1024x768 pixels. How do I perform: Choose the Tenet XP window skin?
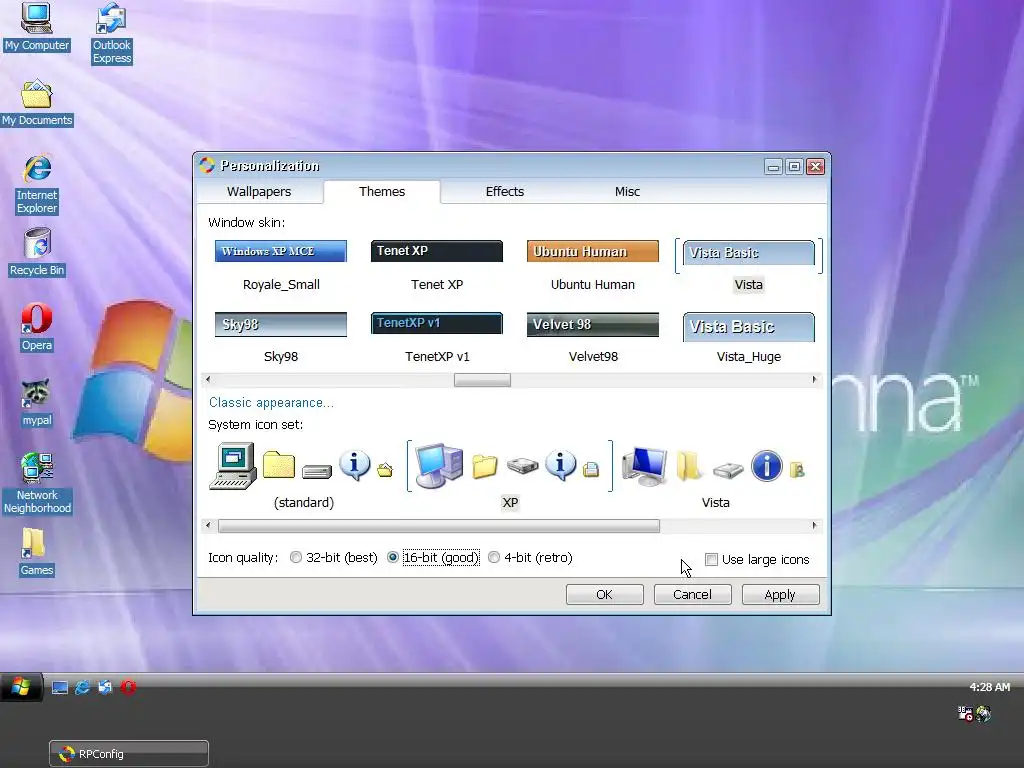(437, 266)
